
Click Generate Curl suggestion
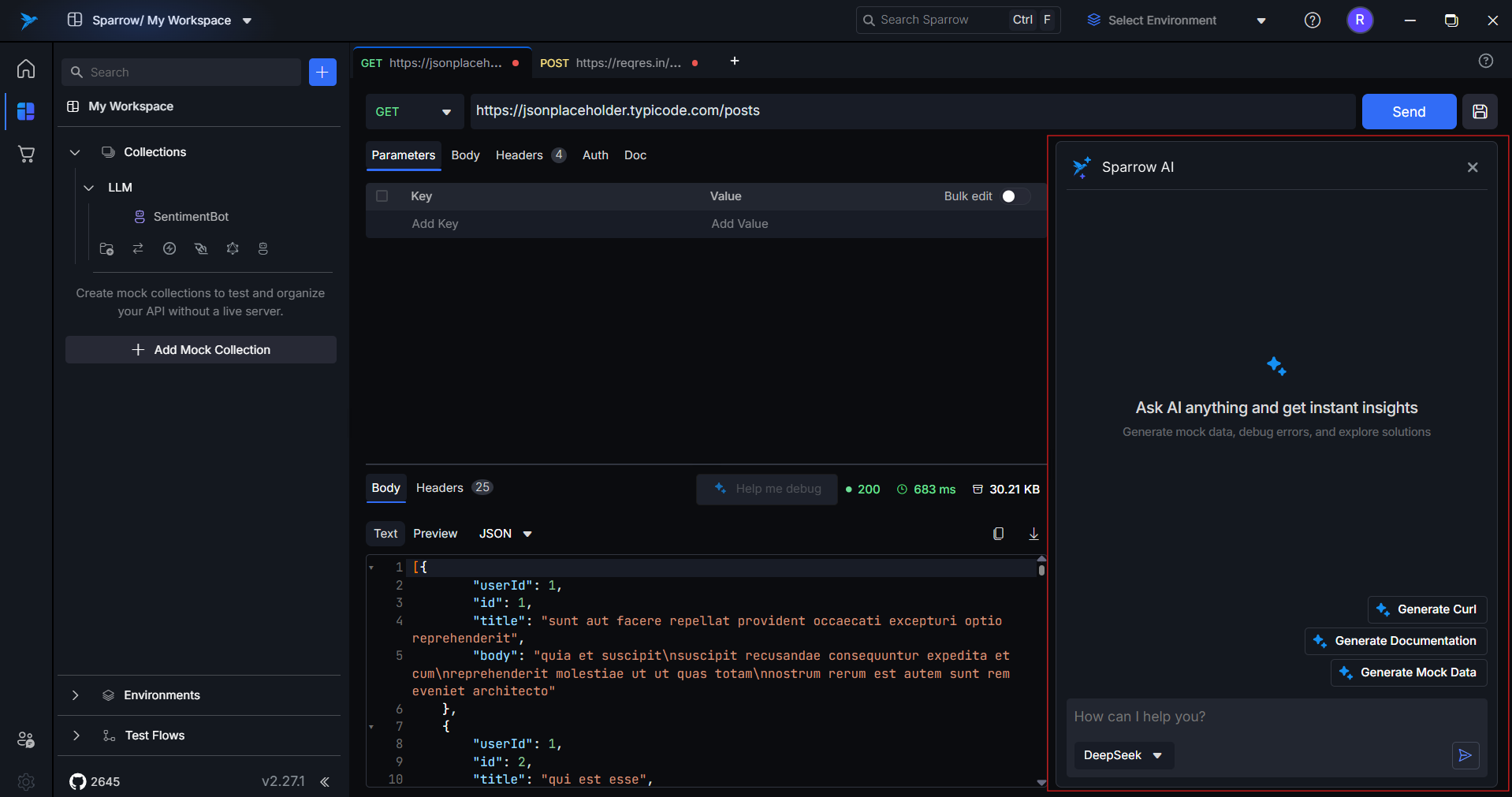pos(1428,609)
